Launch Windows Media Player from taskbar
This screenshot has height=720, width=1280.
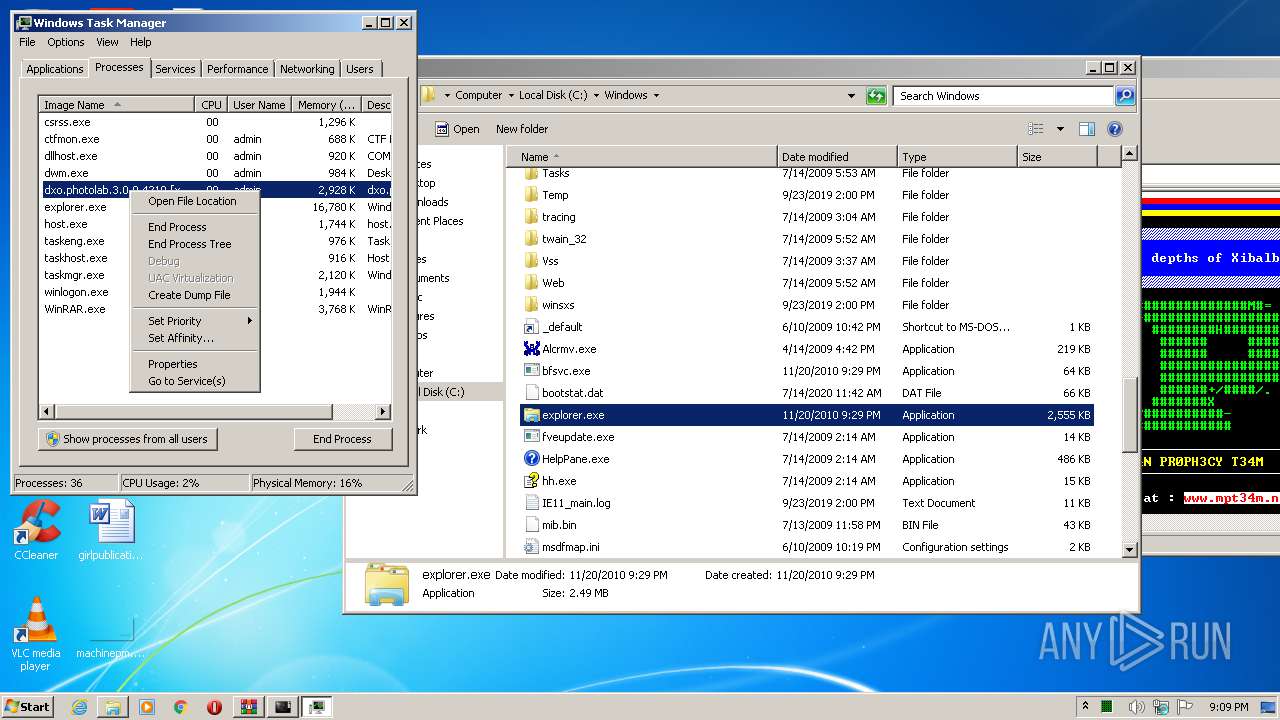147,707
